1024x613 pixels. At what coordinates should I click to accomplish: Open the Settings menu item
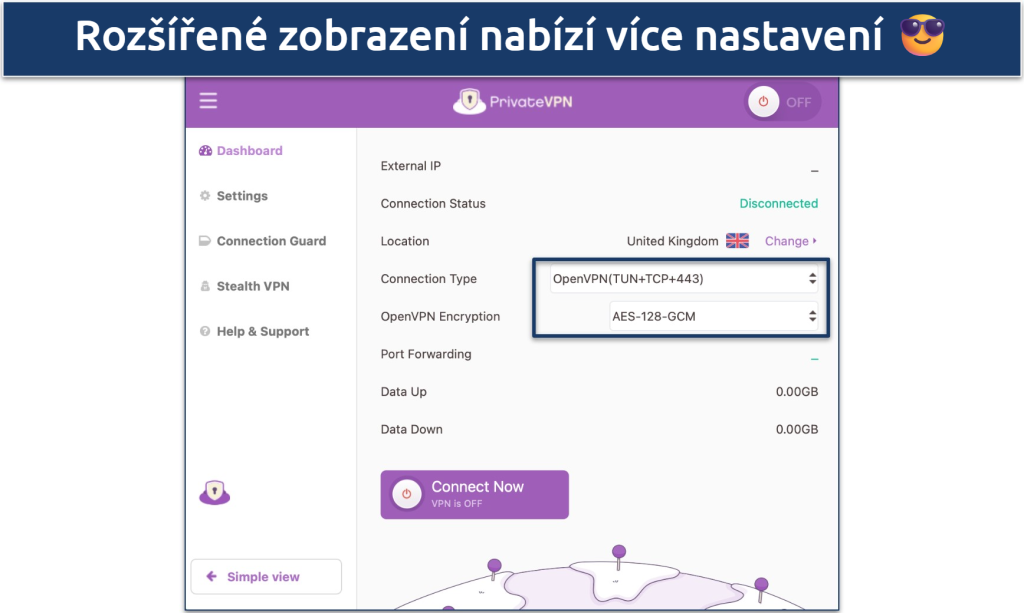[x=242, y=196]
